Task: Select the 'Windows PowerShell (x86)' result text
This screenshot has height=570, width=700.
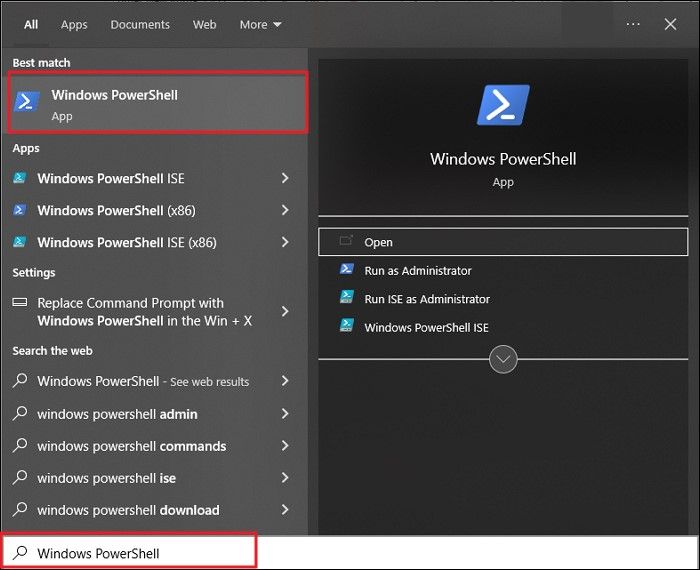Action: pyautogui.click(x=117, y=210)
